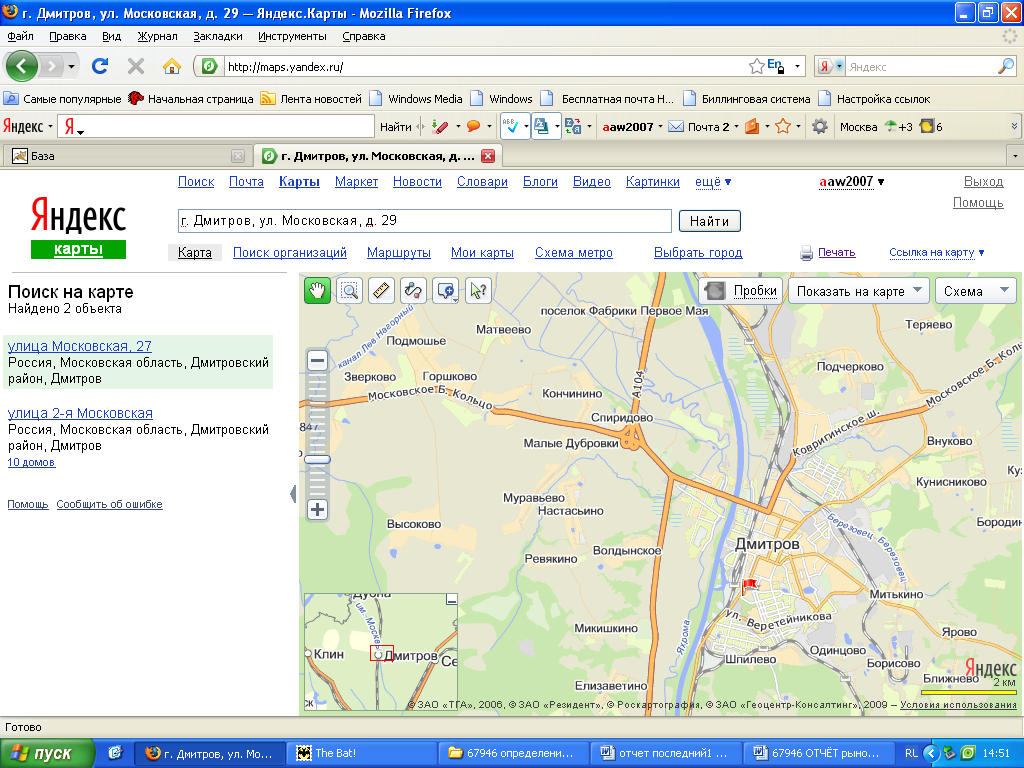Expand the list-all-tabs dropdown arrow

click(x=1015, y=156)
